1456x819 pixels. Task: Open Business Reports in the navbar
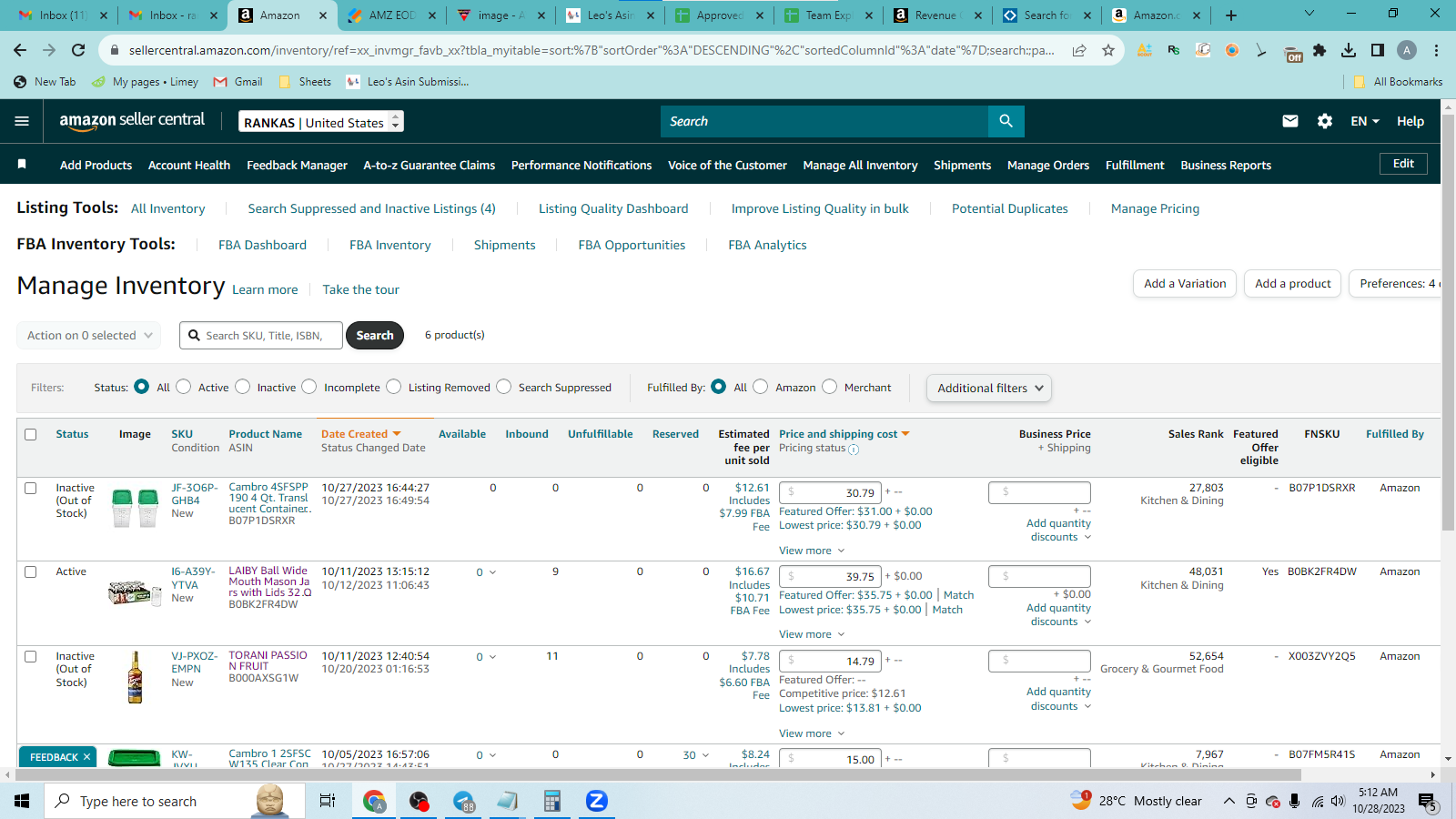(x=1226, y=165)
